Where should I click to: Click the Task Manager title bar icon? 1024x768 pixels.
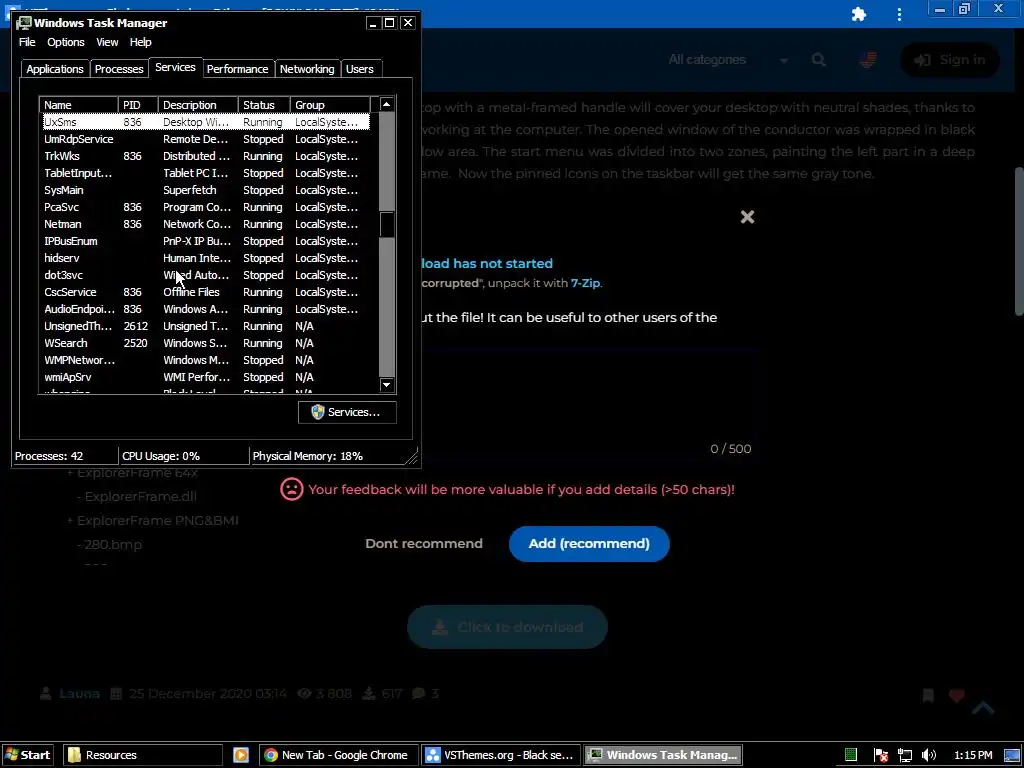click(24, 23)
